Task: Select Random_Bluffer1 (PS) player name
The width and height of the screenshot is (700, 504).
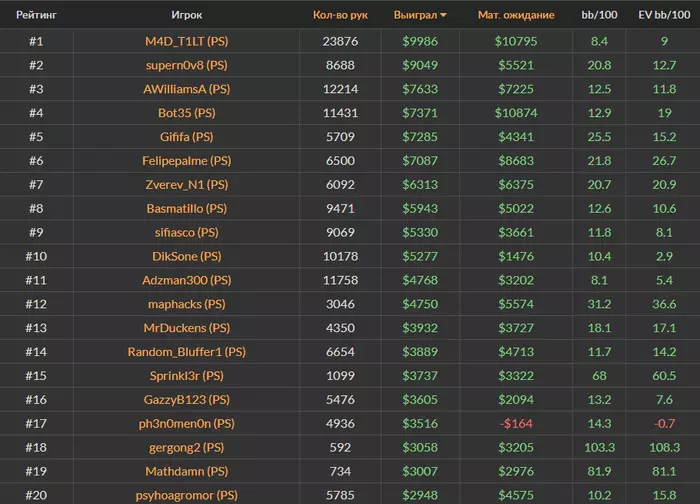Action: click(187, 352)
